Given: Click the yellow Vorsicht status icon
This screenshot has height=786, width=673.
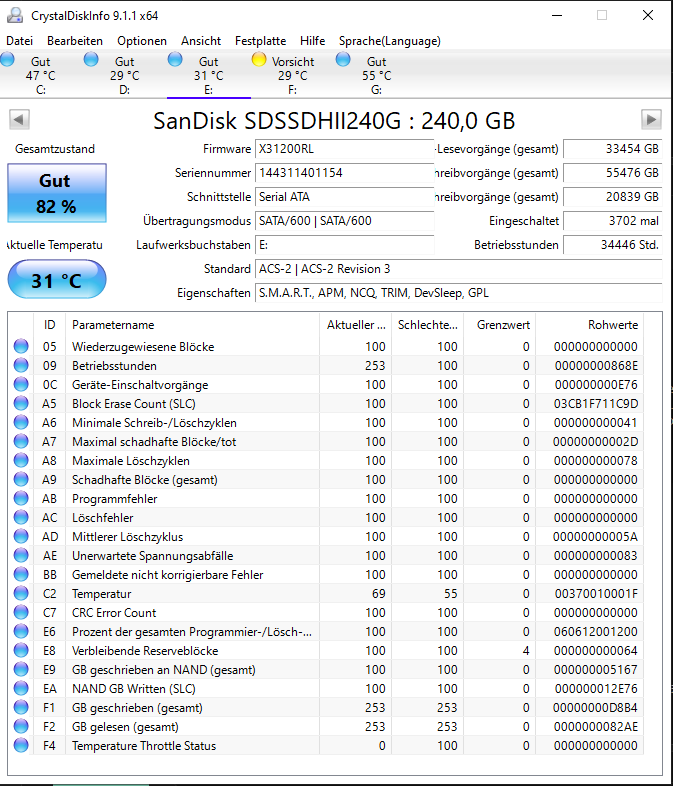Looking at the screenshot, I should pyautogui.click(x=259, y=60).
